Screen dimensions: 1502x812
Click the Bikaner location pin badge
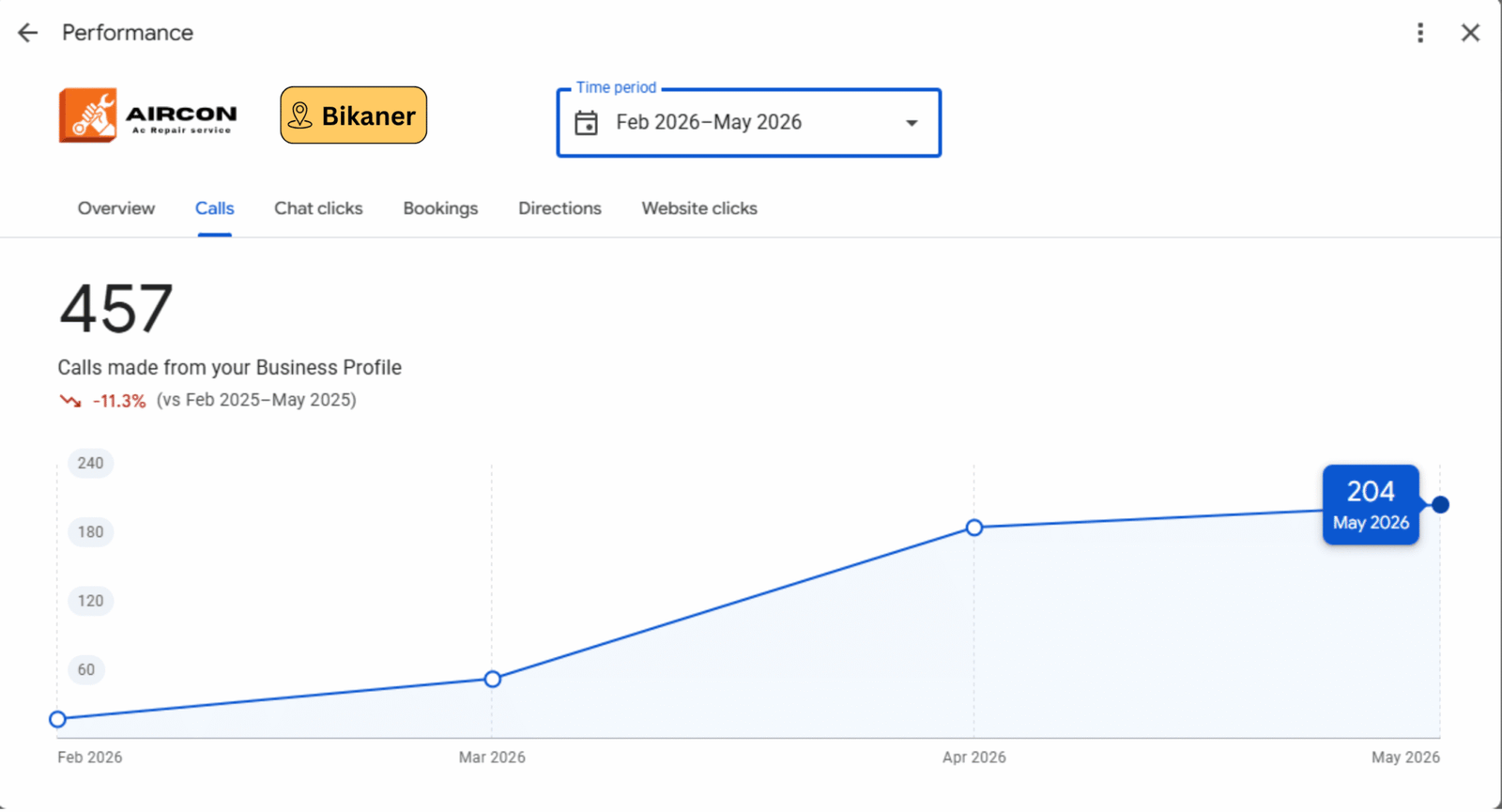click(354, 115)
